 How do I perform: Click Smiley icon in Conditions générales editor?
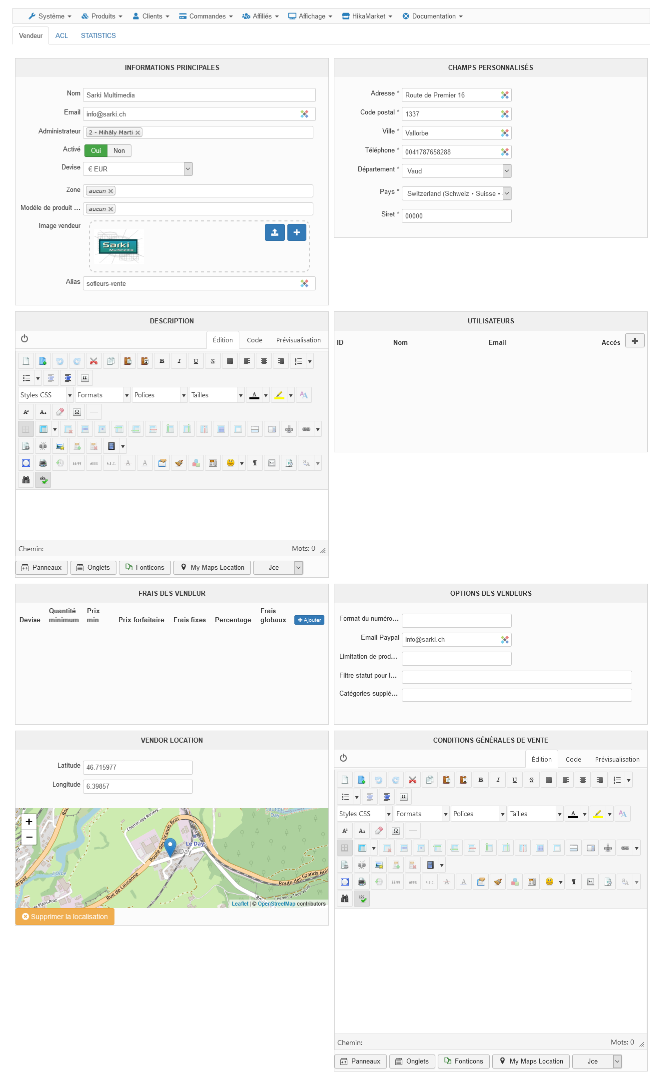(x=549, y=882)
